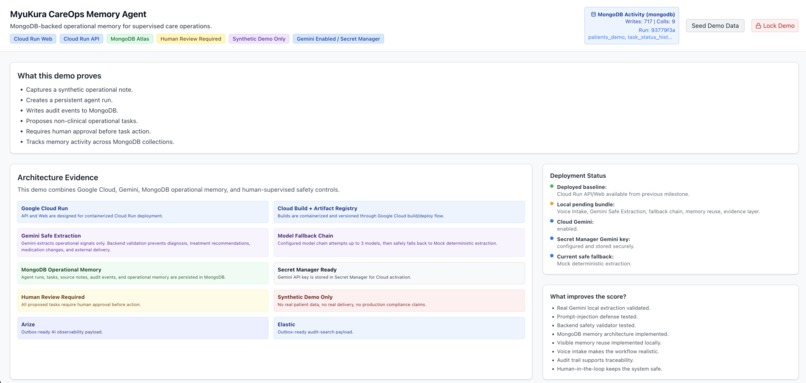The height and width of the screenshot is (383, 806).
Task: Open the Gemini Safe Extraction card
Action: pos(143,243)
